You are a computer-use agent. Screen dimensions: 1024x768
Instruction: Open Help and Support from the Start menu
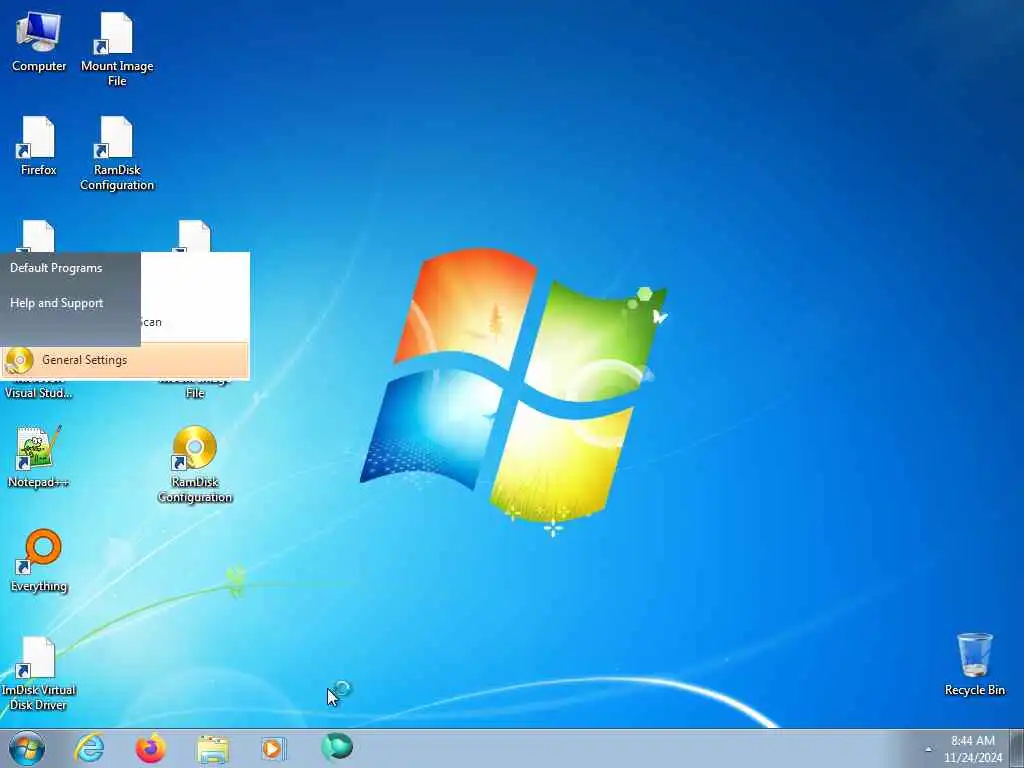[57, 303]
